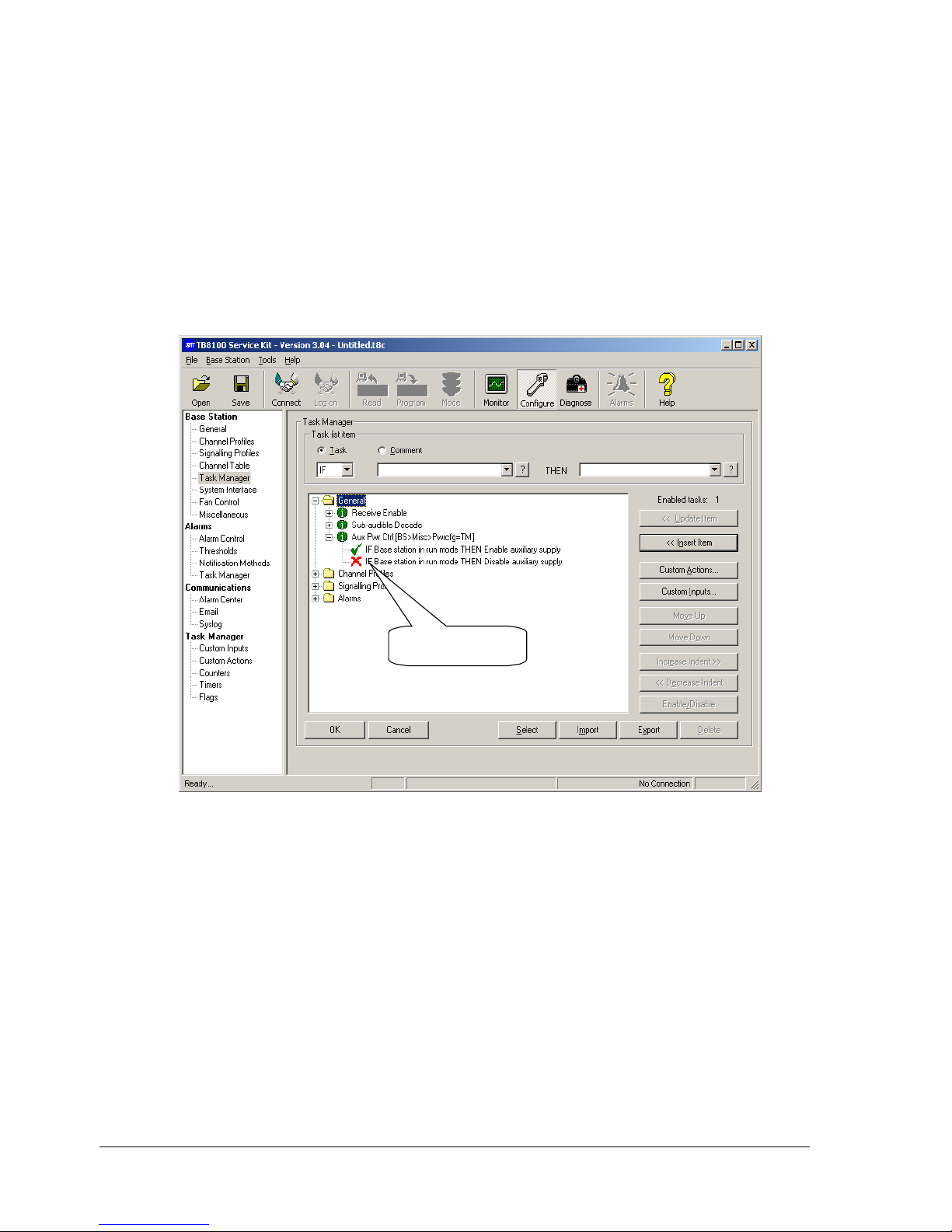Expand the Channel Profiles folder in tree
The width and height of the screenshot is (952, 1232).
pos(316,574)
